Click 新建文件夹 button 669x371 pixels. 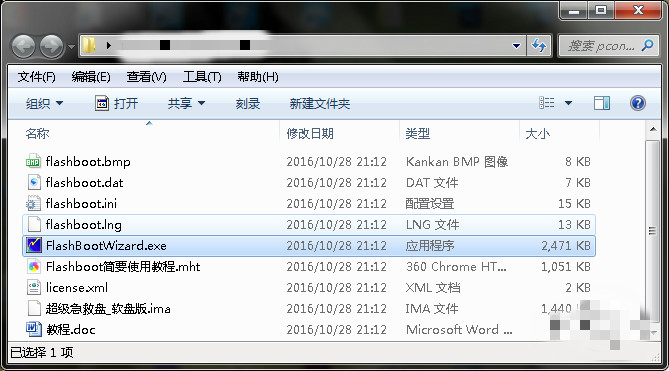320,104
